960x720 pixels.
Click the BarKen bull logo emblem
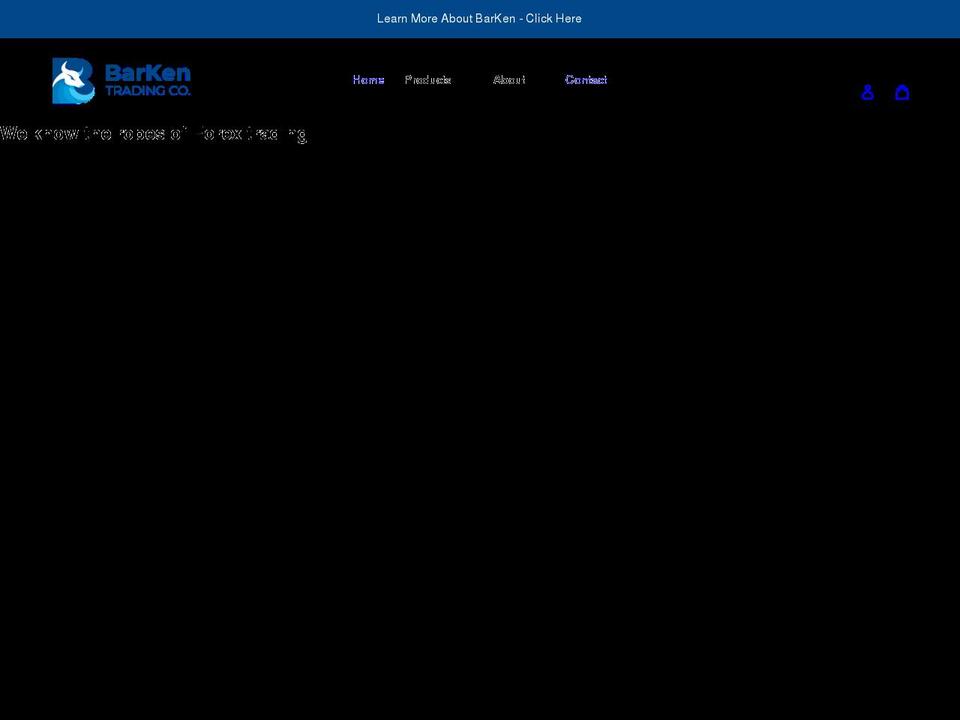[x=73, y=81]
